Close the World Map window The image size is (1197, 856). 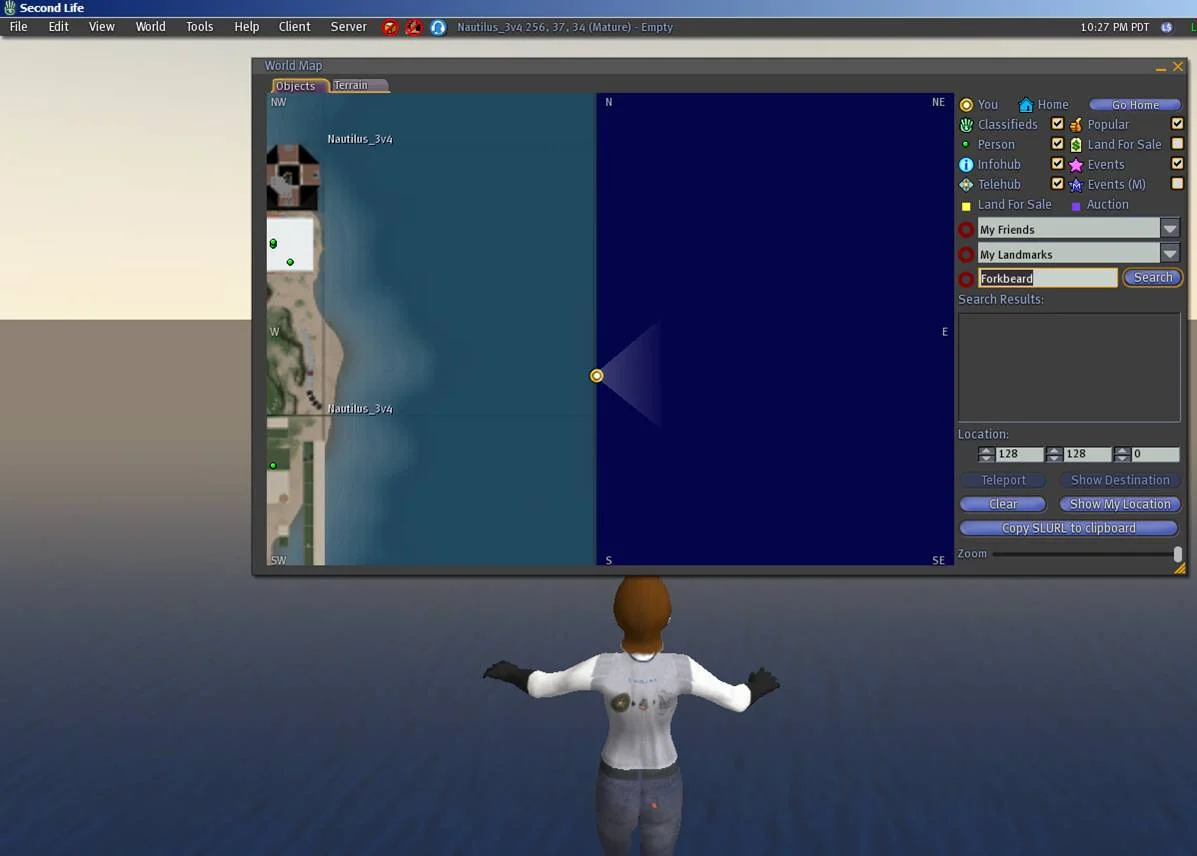pos(1178,66)
